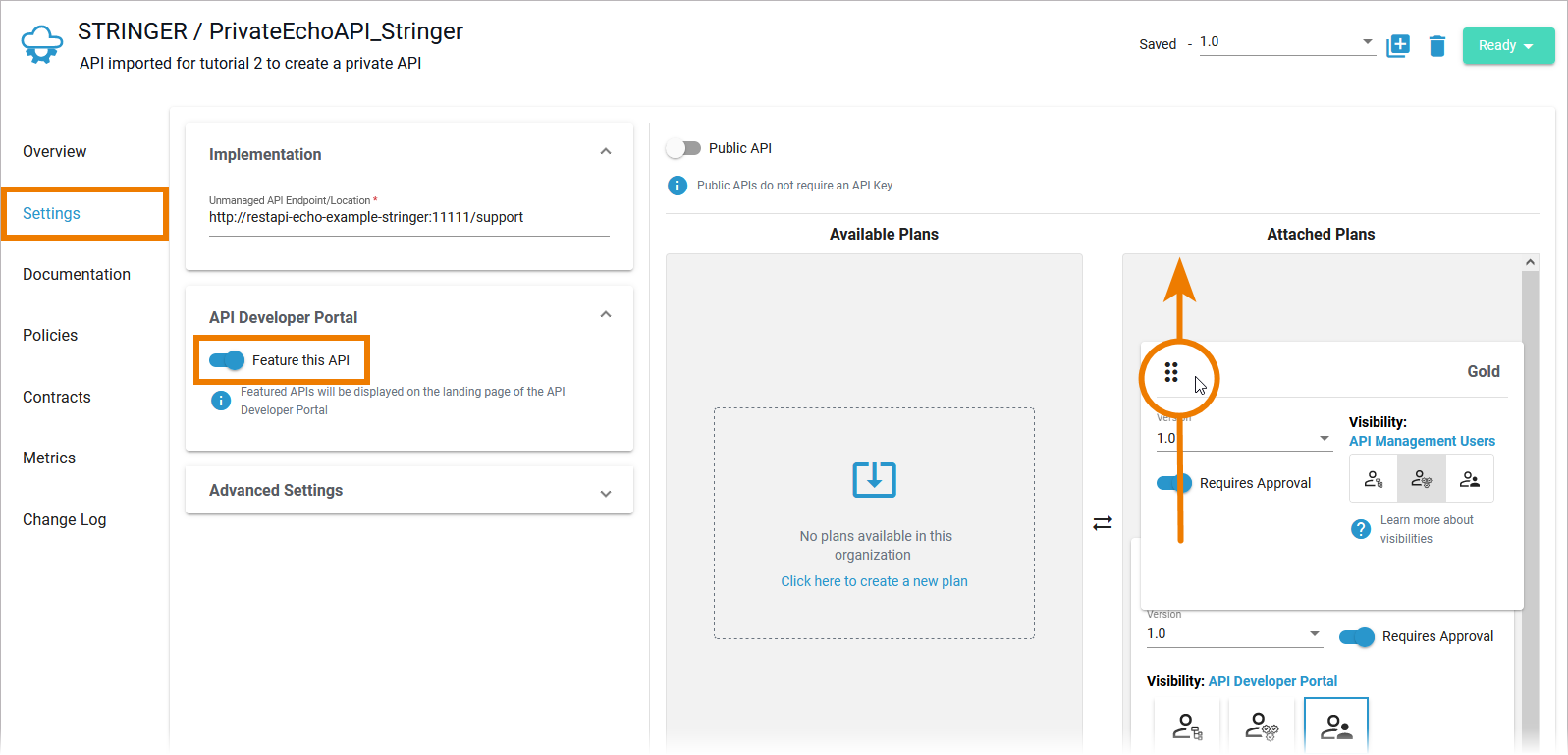Select the first visibility icon in Gold plan

click(1374, 479)
